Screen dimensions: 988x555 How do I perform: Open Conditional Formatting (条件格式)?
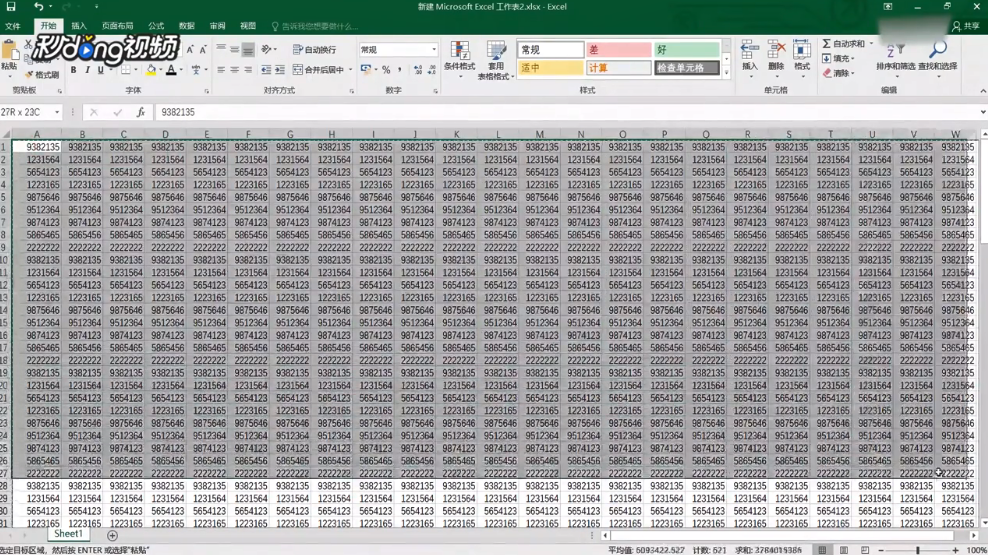tap(459, 60)
